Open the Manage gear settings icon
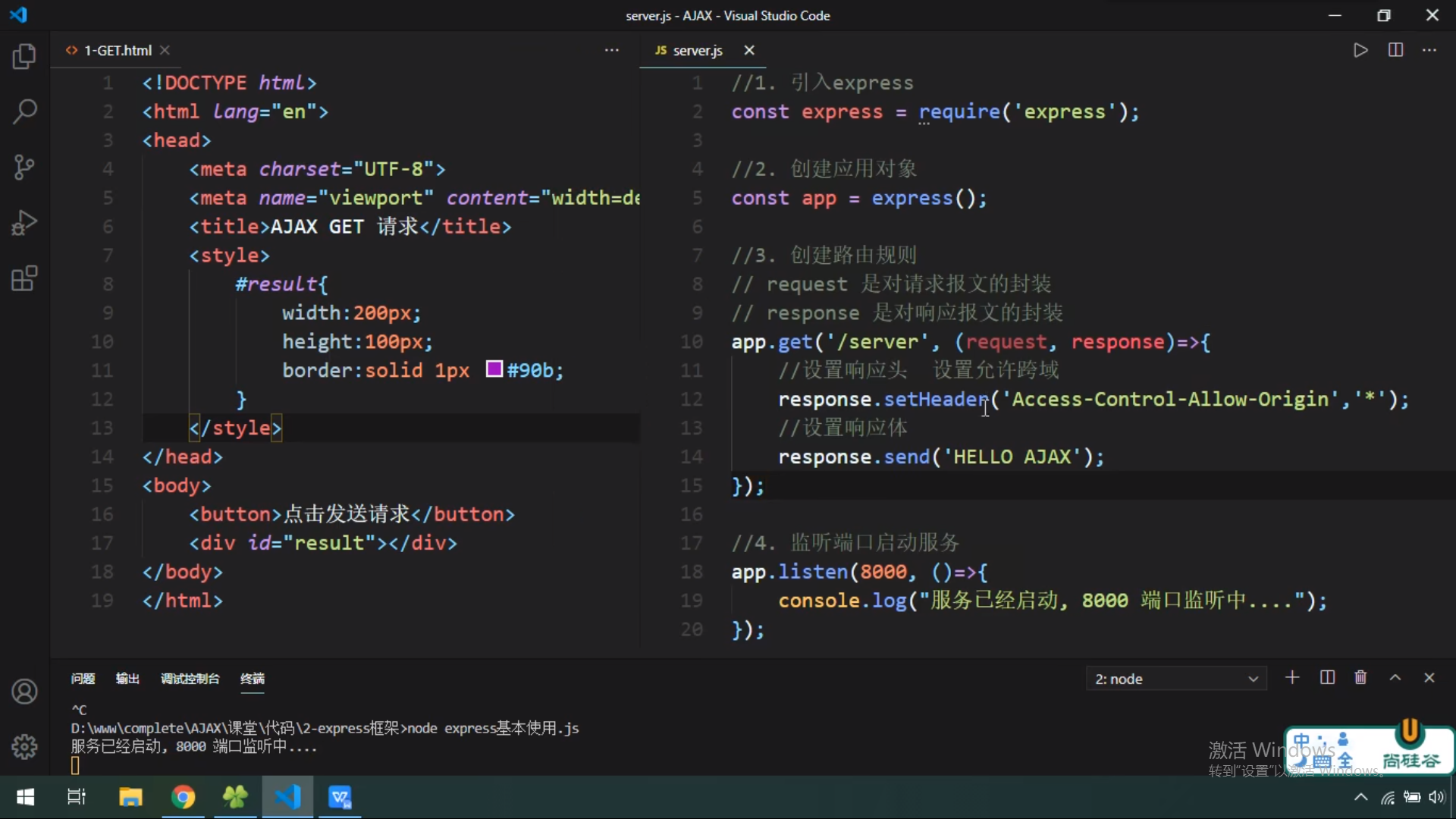This screenshot has width=1456, height=819. pyautogui.click(x=24, y=747)
